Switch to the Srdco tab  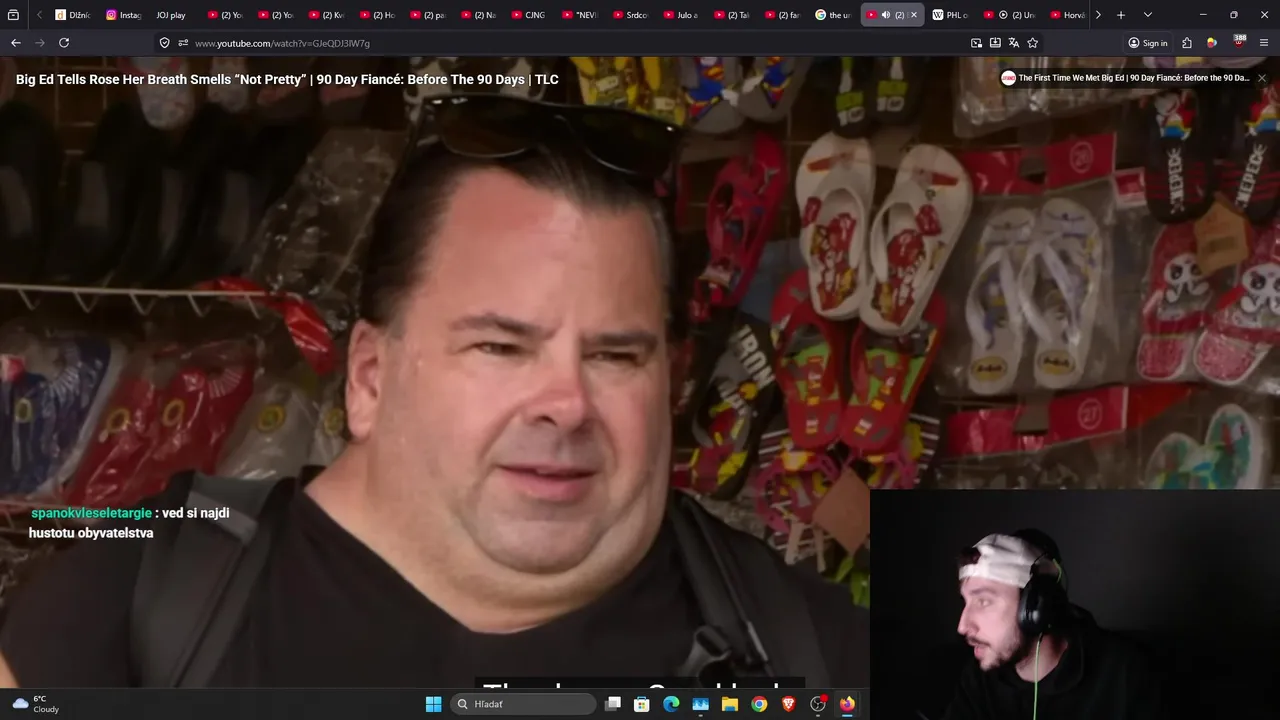(630, 15)
